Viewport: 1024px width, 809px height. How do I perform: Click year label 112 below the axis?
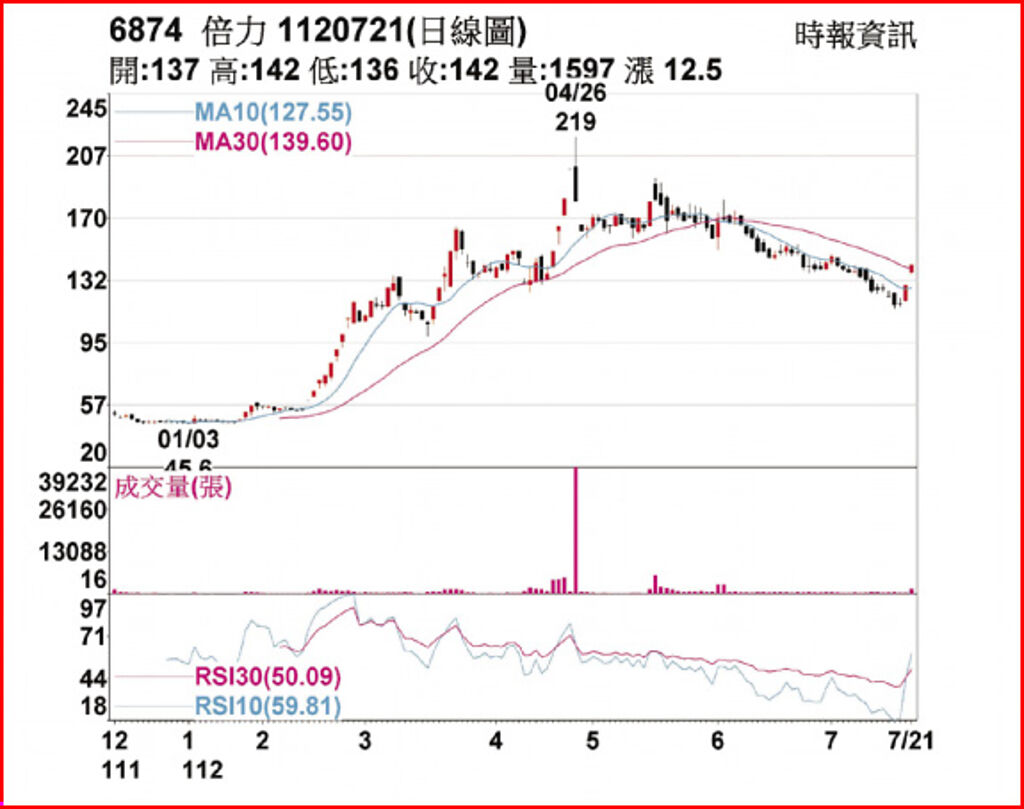point(203,770)
